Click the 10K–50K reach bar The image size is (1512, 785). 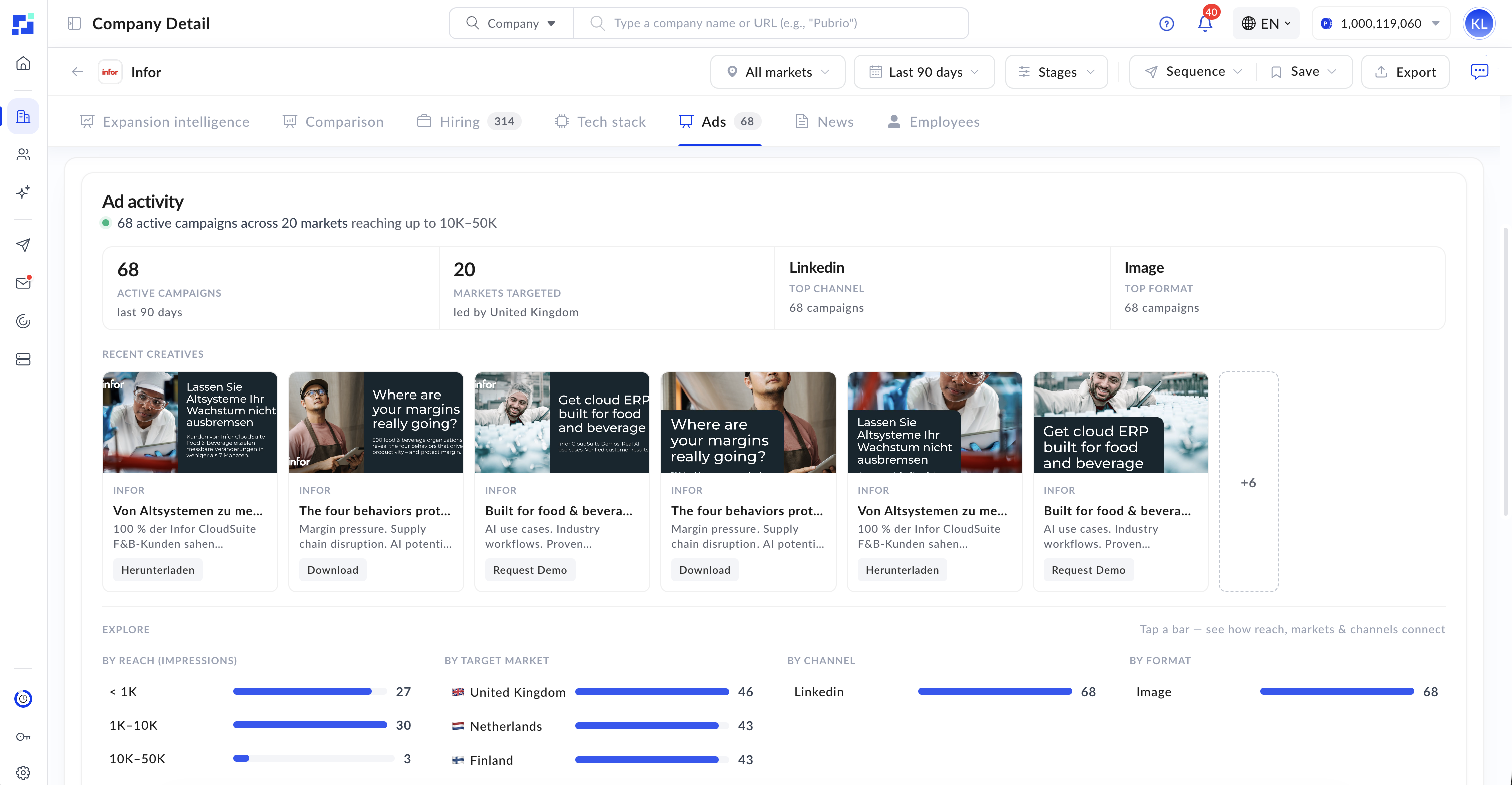click(x=313, y=758)
